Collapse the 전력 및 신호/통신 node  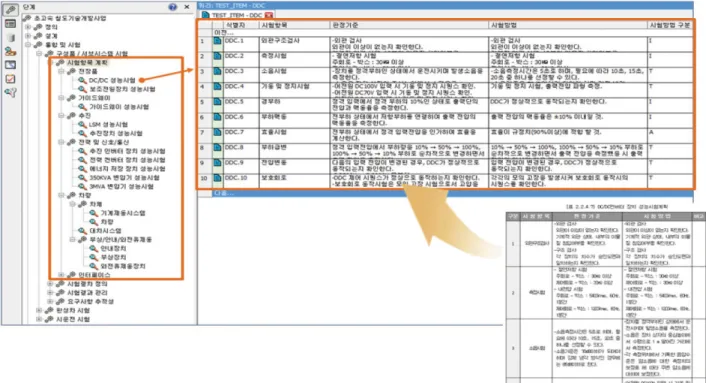(x=61, y=142)
